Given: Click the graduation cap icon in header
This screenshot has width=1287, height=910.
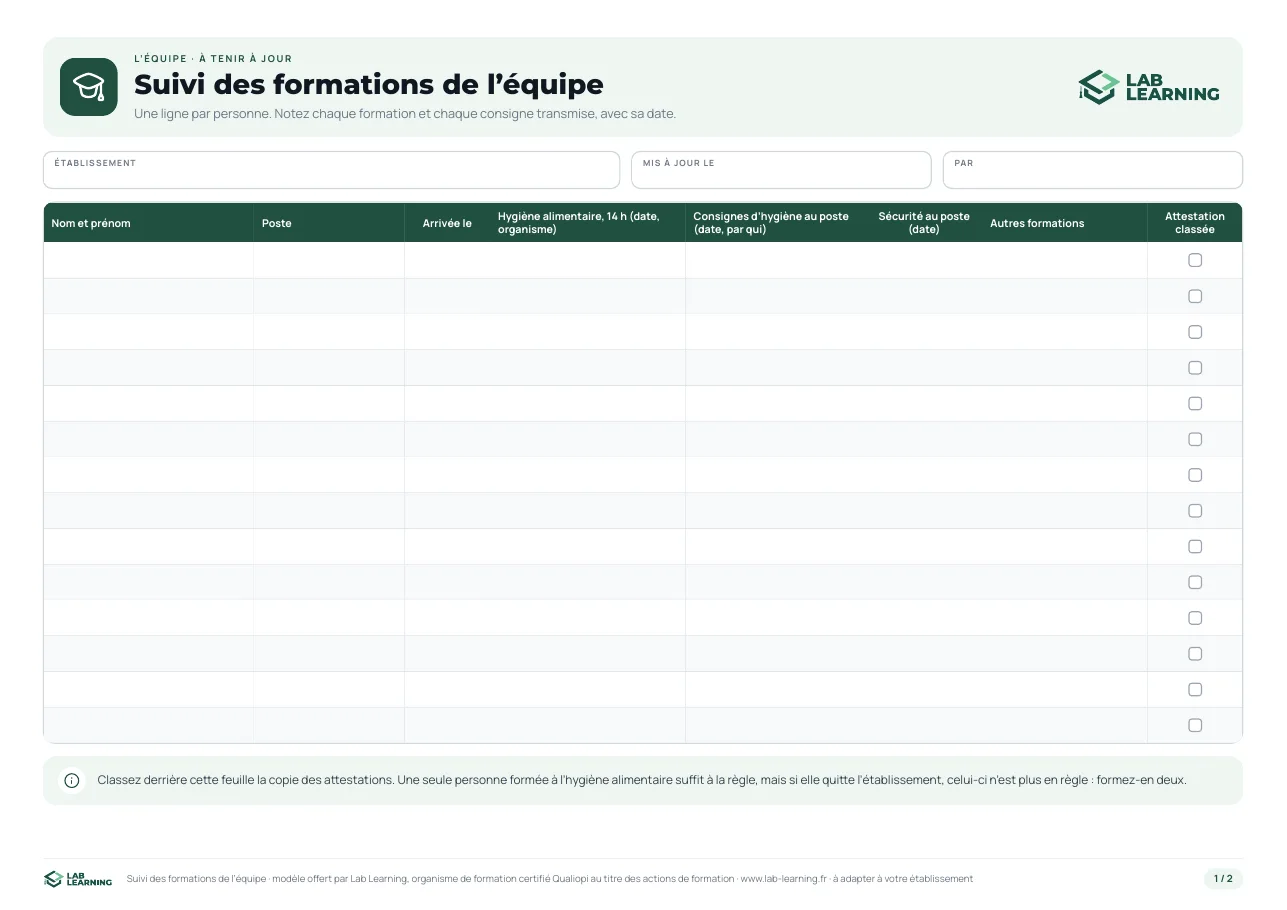Looking at the screenshot, I should (89, 87).
